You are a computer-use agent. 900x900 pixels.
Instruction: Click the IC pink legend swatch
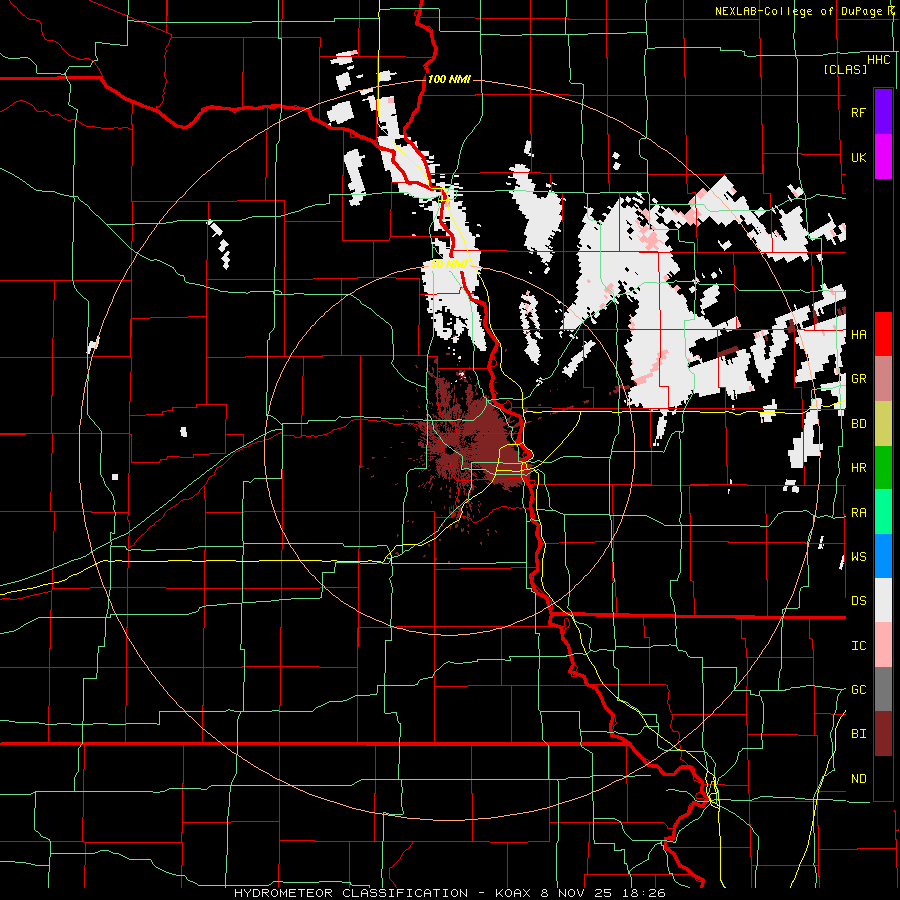[x=883, y=645]
